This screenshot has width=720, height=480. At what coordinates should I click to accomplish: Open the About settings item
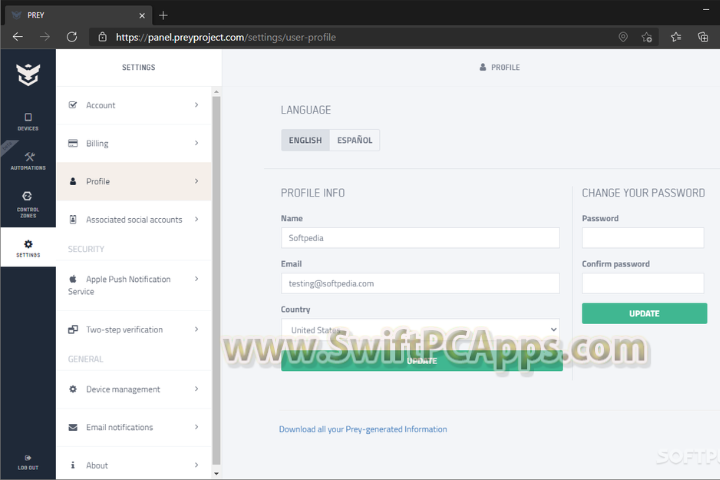click(134, 463)
